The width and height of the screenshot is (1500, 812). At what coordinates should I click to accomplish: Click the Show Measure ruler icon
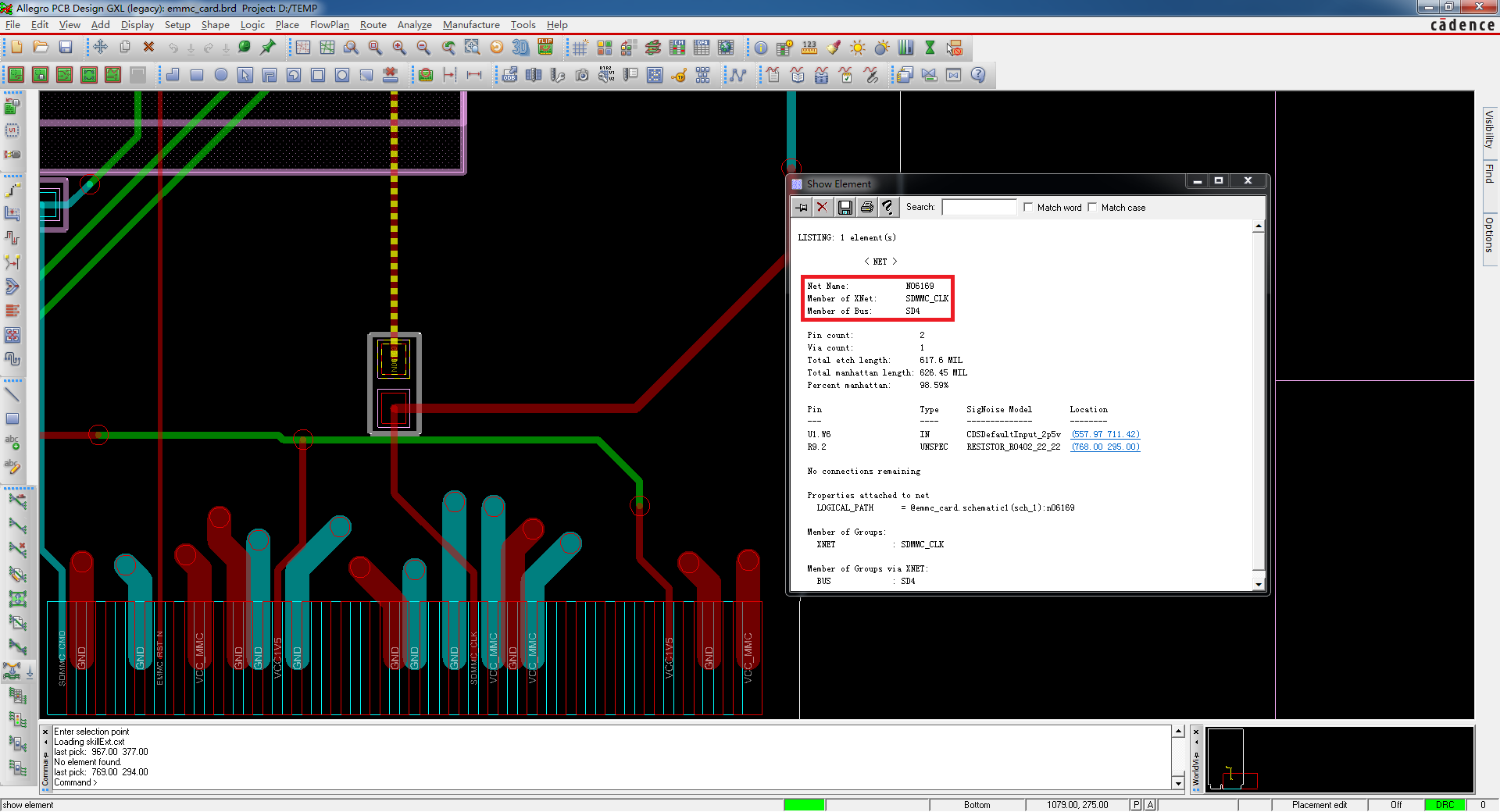tap(809, 48)
